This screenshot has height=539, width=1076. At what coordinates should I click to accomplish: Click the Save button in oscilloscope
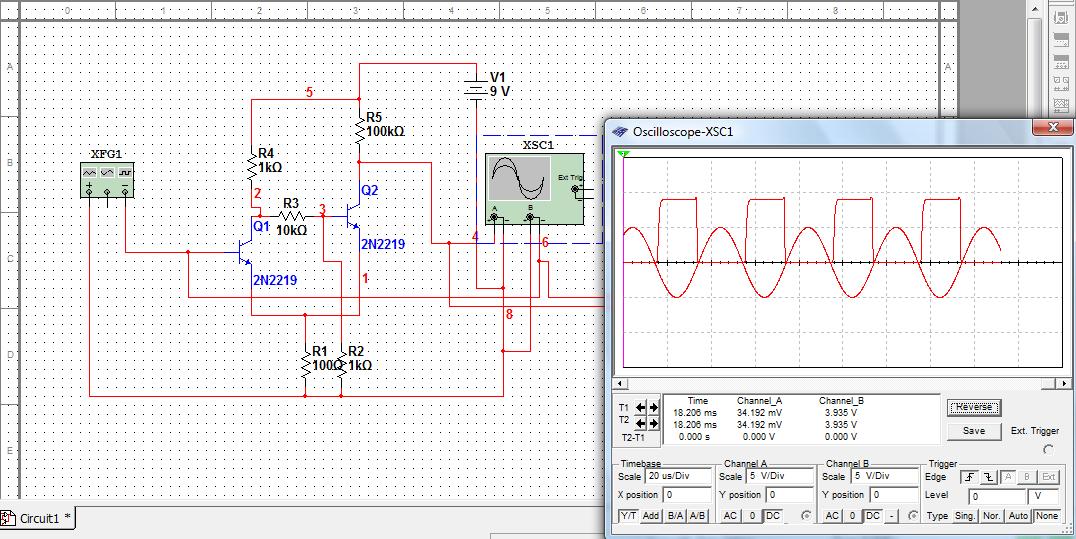(973, 431)
